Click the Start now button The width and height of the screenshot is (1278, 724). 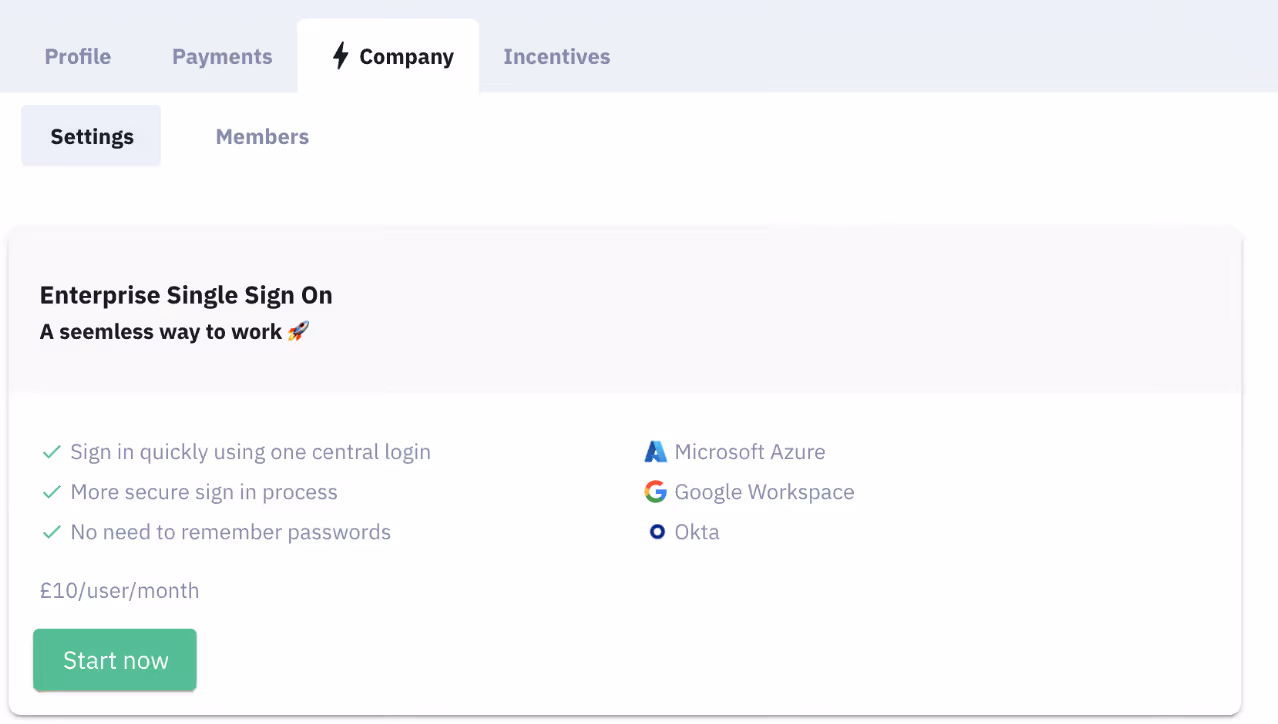(x=114, y=659)
